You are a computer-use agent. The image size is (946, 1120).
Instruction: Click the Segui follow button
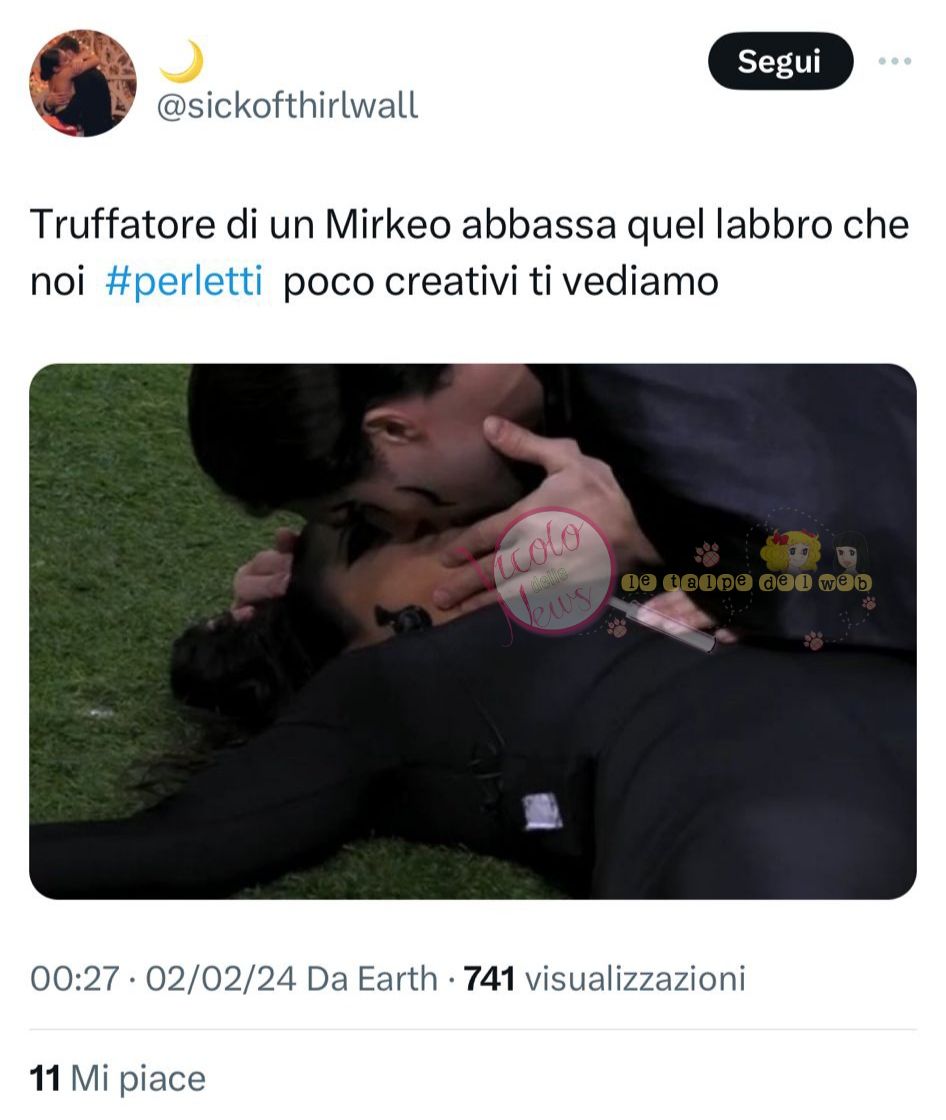point(780,61)
